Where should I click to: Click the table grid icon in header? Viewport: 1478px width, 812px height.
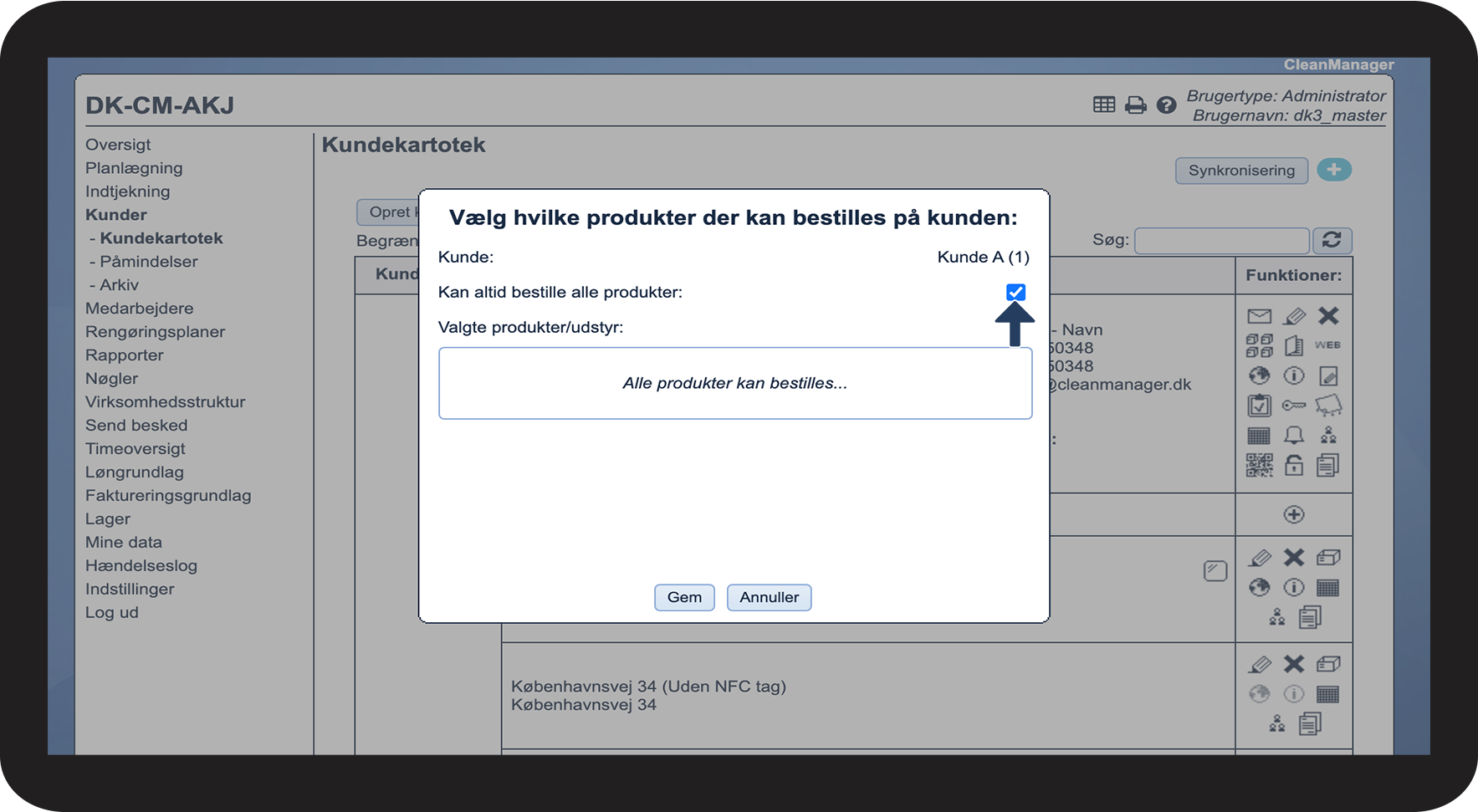coord(1104,105)
